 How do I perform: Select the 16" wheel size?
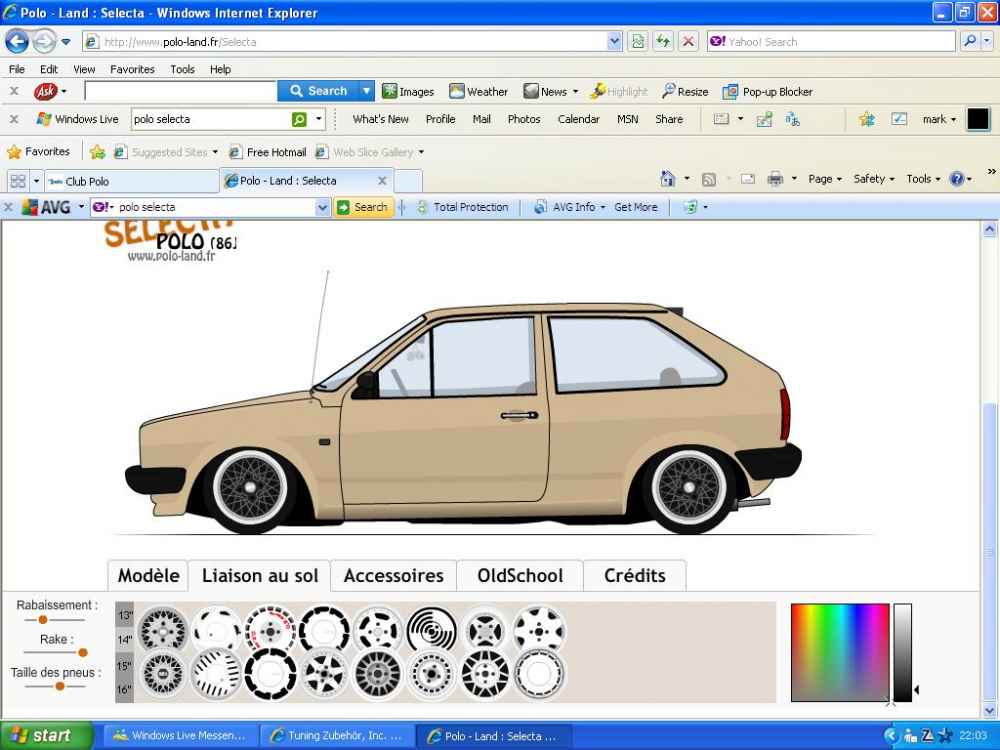click(124, 689)
